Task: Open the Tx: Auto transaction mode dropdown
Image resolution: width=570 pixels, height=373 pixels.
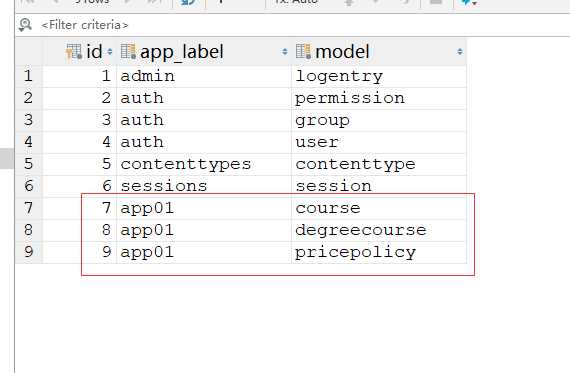Action: (296, 2)
